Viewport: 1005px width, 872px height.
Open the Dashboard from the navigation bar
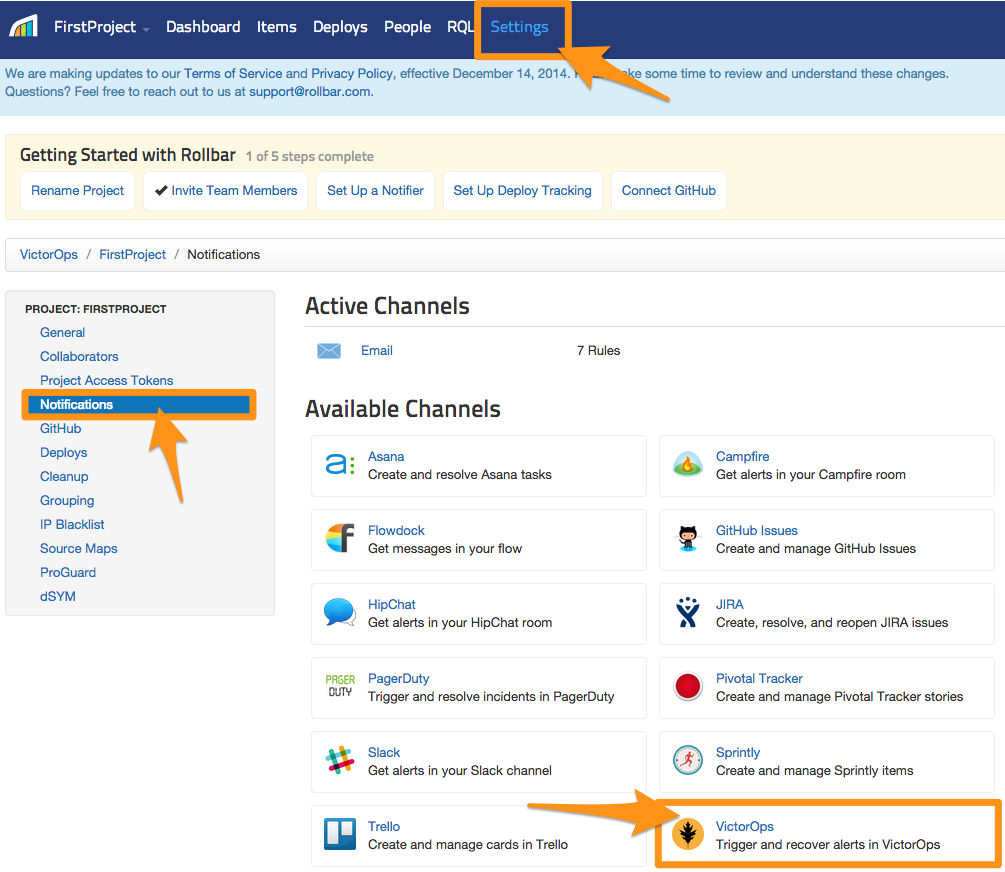[203, 27]
